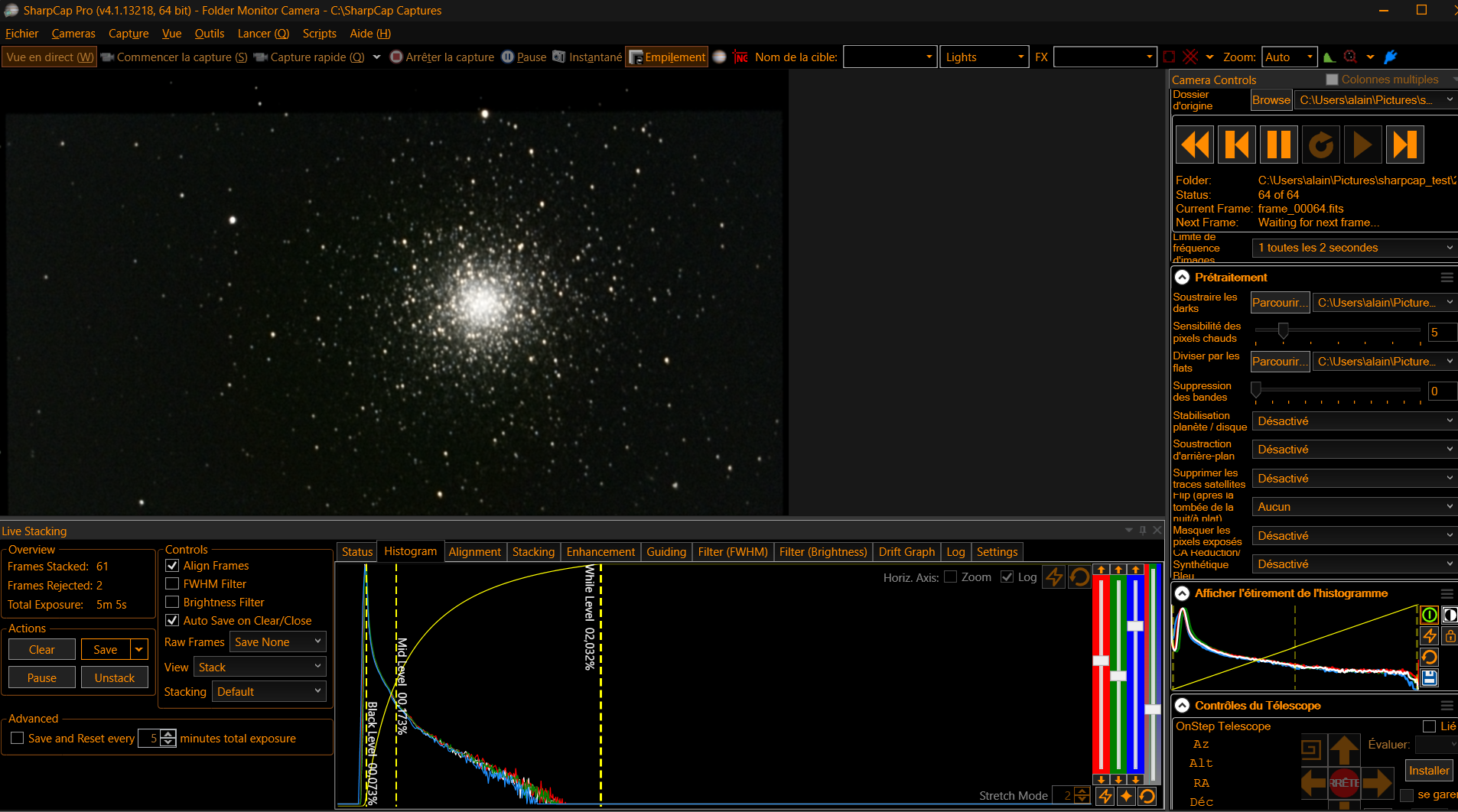The image size is (1458, 812).
Task: Reset the mini histogram stretch
Action: (1429, 657)
